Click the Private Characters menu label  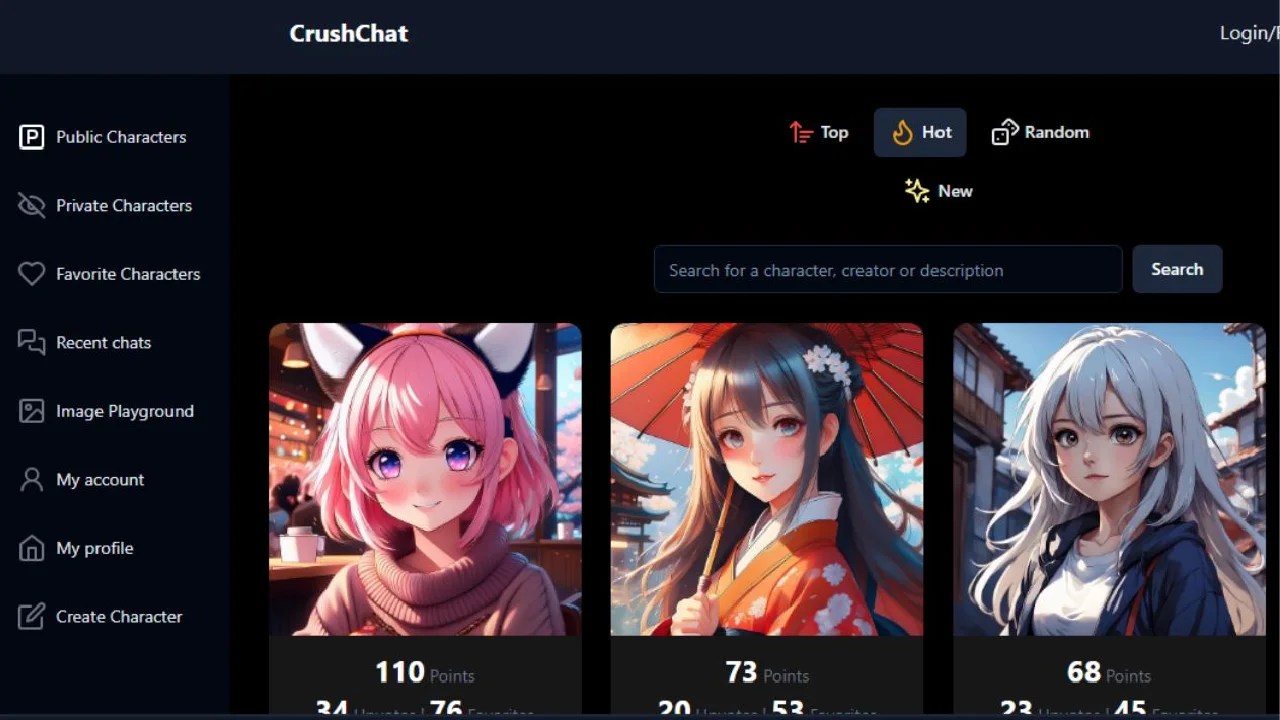124,205
